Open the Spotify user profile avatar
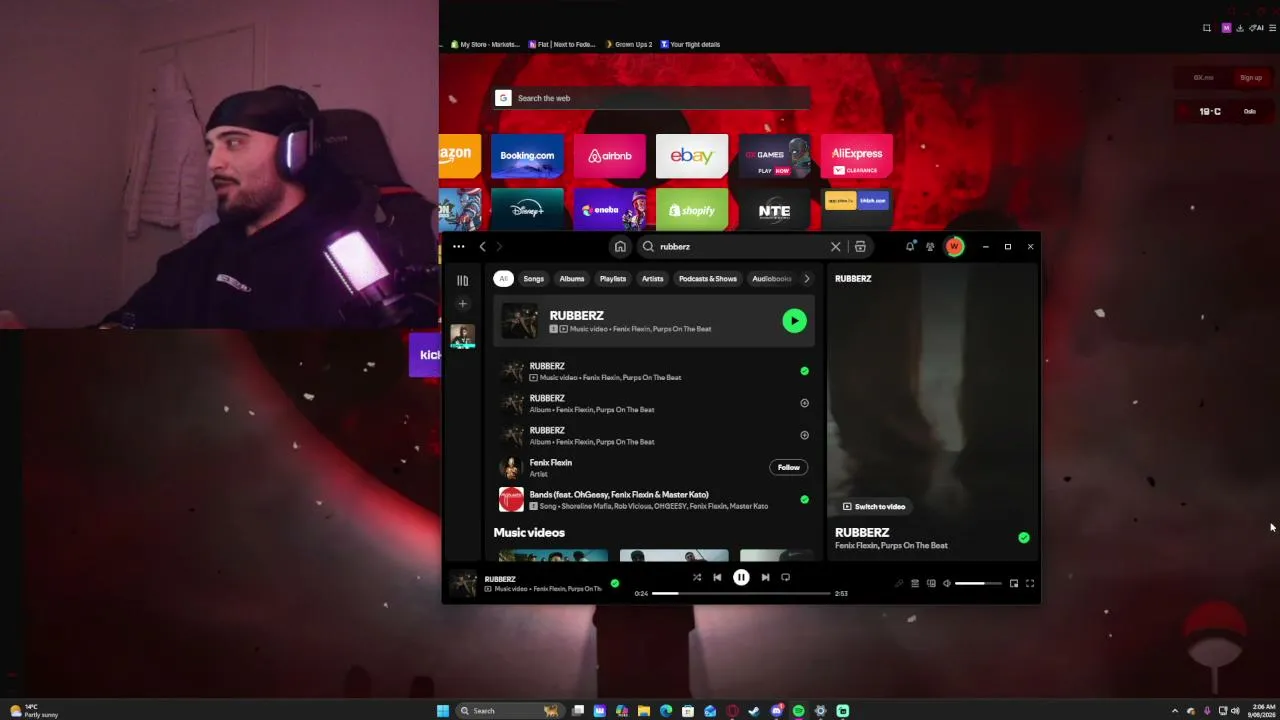 pos(954,247)
